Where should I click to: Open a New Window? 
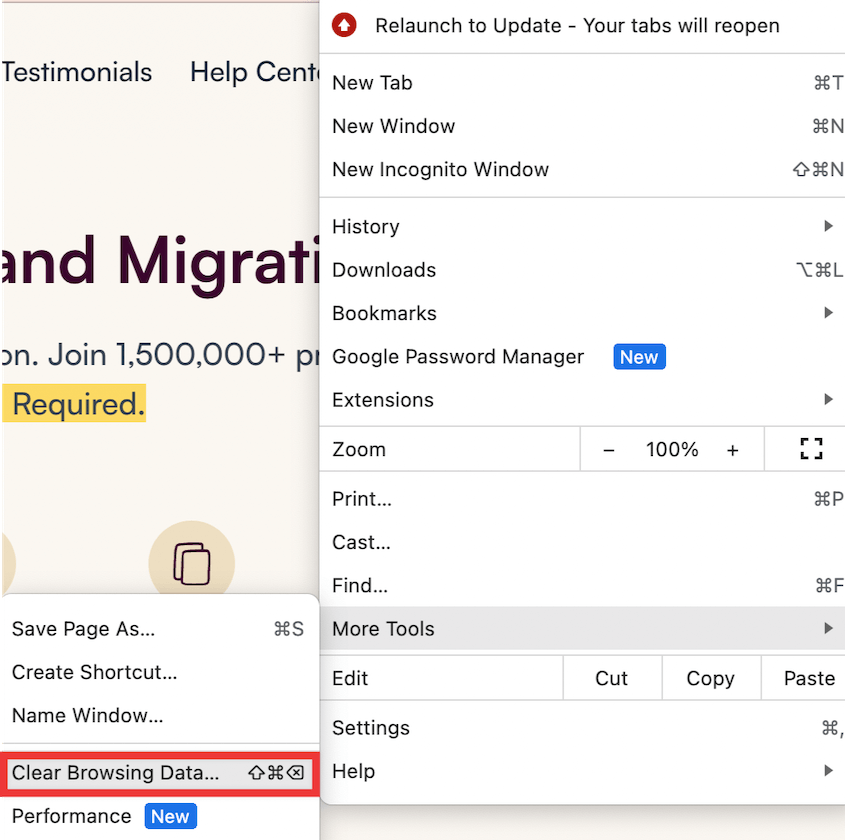[x=582, y=126]
